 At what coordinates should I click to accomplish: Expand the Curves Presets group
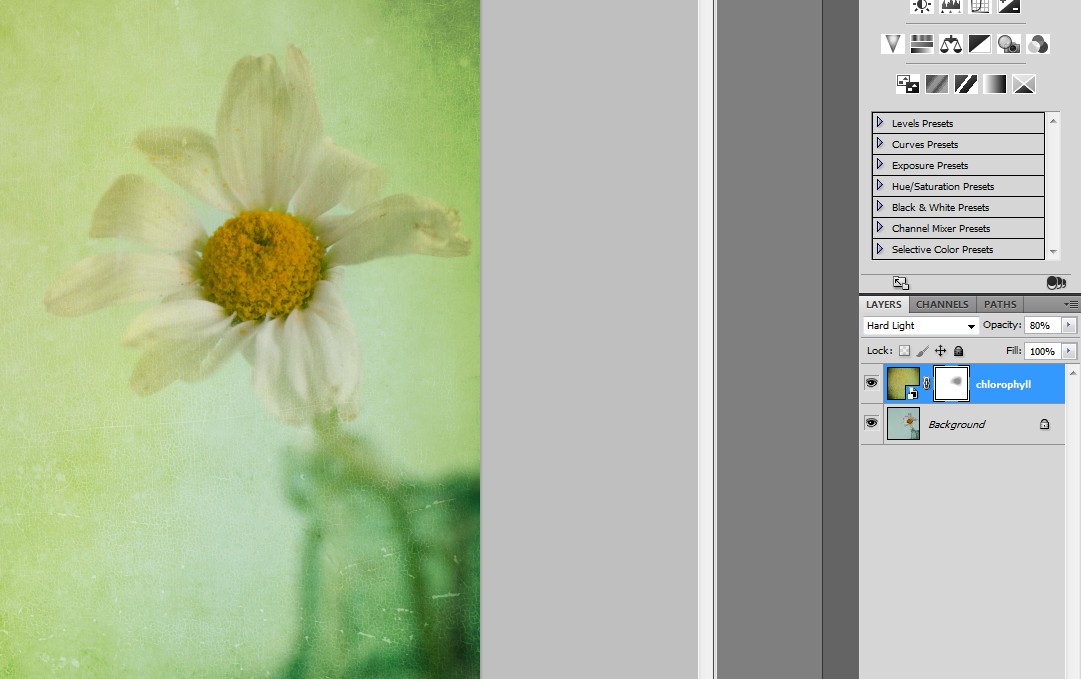pos(879,144)
